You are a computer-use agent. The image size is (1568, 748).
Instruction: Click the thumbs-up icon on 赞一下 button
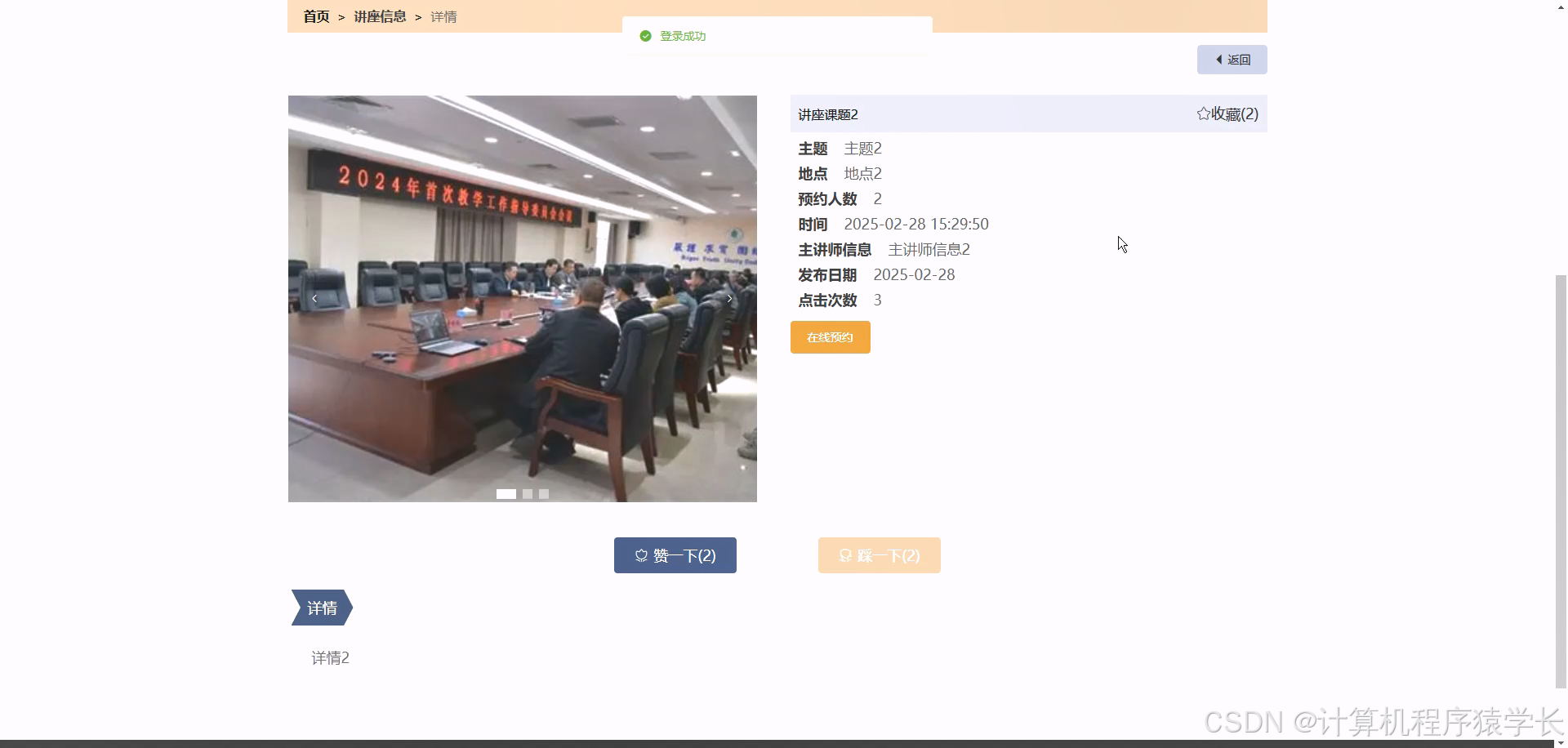(641, 554)
